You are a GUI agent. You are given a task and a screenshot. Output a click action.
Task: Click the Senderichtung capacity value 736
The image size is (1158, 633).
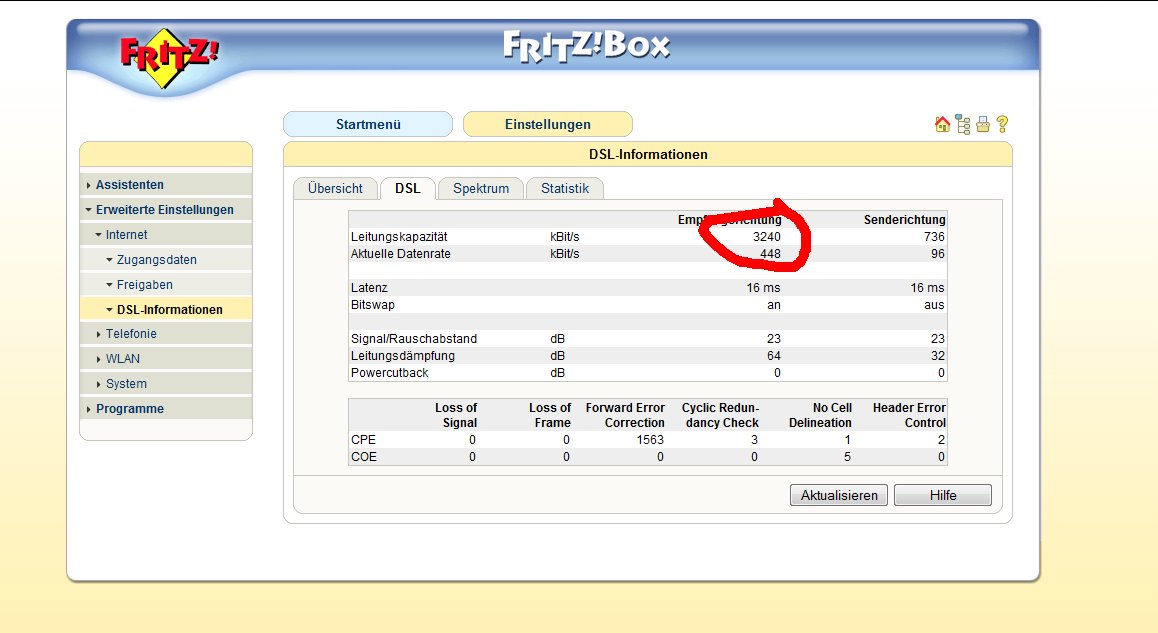click(934, 236)
